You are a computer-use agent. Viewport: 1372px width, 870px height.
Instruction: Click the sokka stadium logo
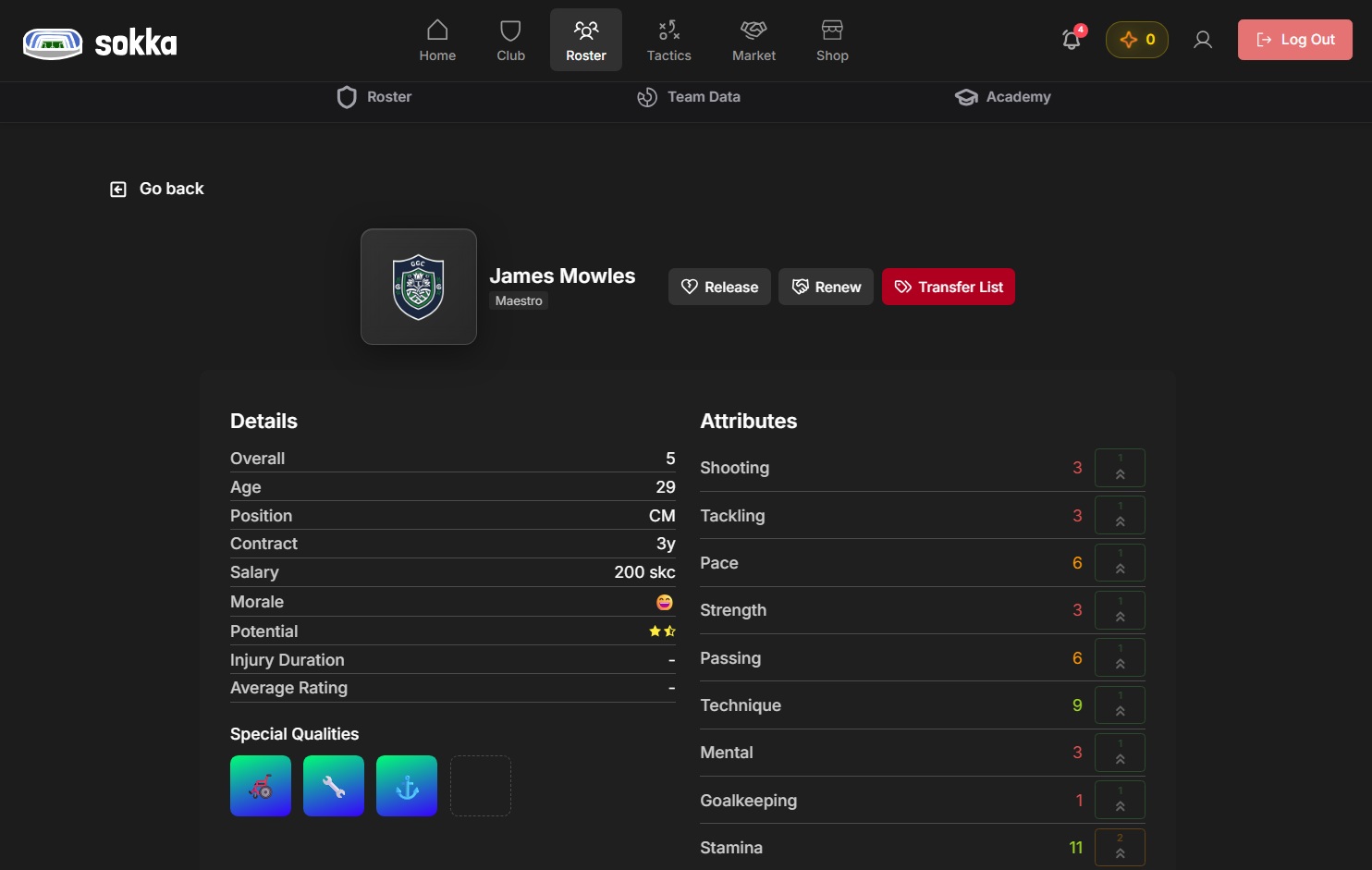[53, 43]
